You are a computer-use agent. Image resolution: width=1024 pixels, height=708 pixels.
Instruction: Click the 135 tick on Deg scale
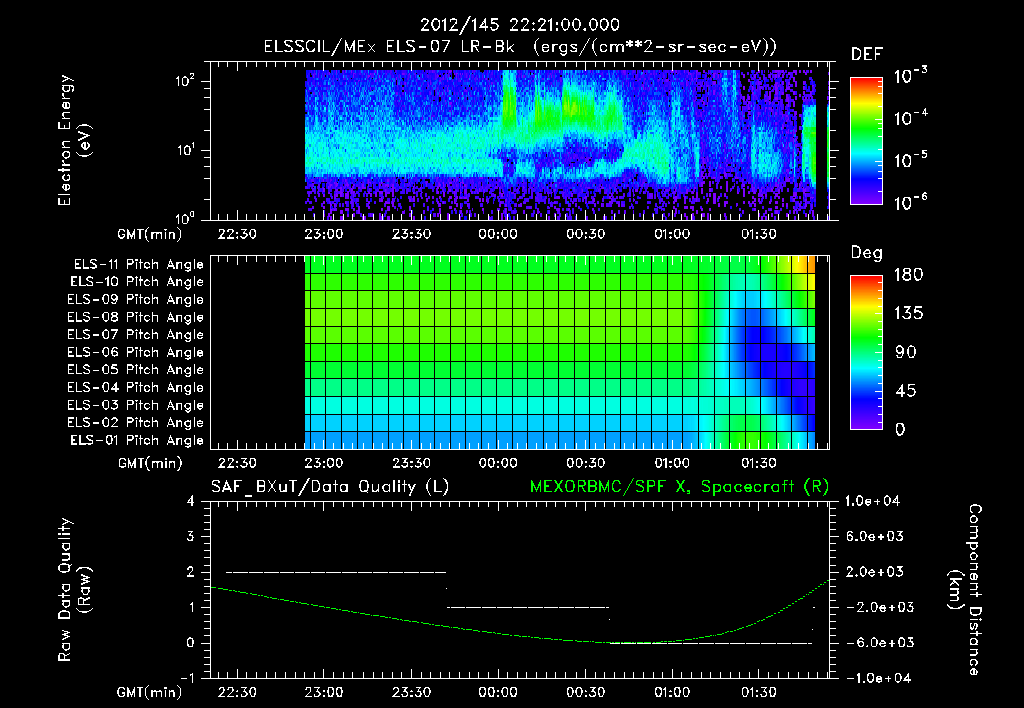pos(908,314)
